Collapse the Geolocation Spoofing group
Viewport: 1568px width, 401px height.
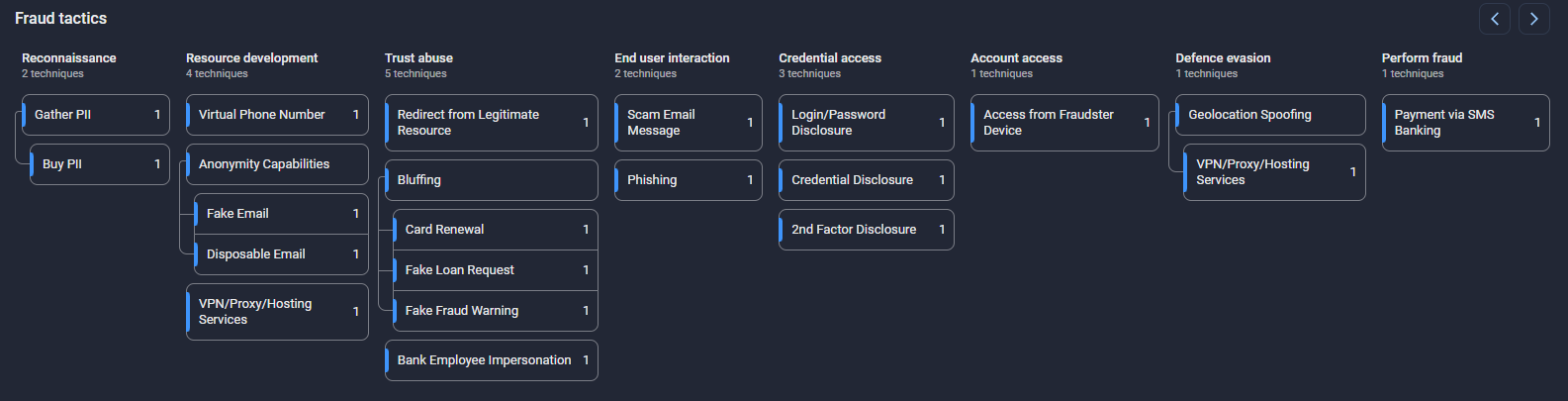1269,115
